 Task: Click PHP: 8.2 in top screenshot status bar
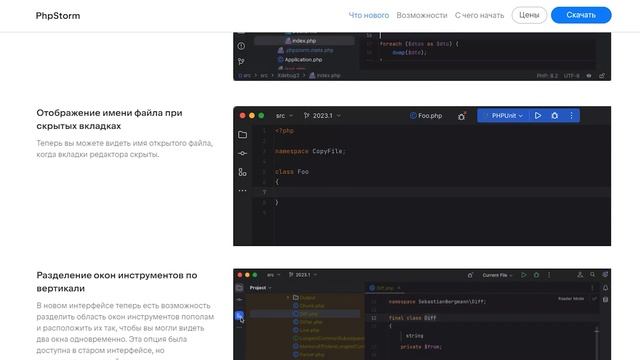pos(547,76)
